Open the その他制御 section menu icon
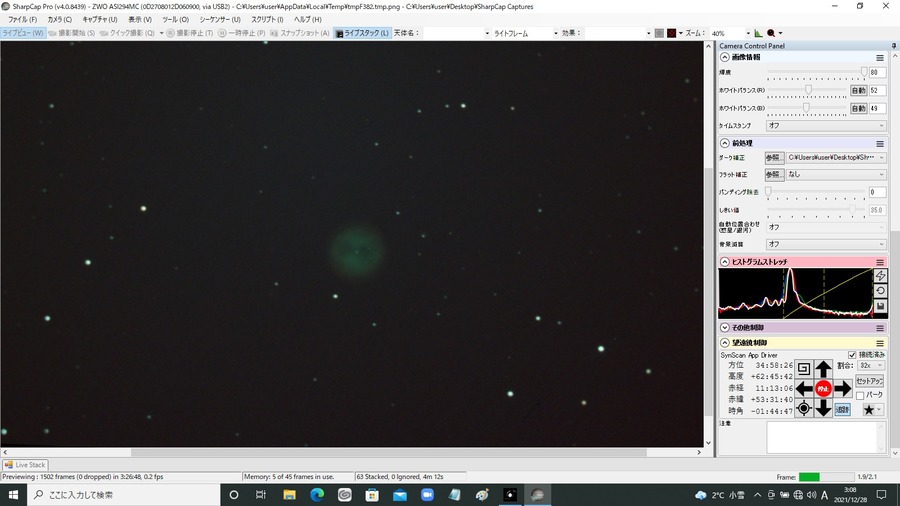This screenshot has width=900, height=506. coord(880,328)
